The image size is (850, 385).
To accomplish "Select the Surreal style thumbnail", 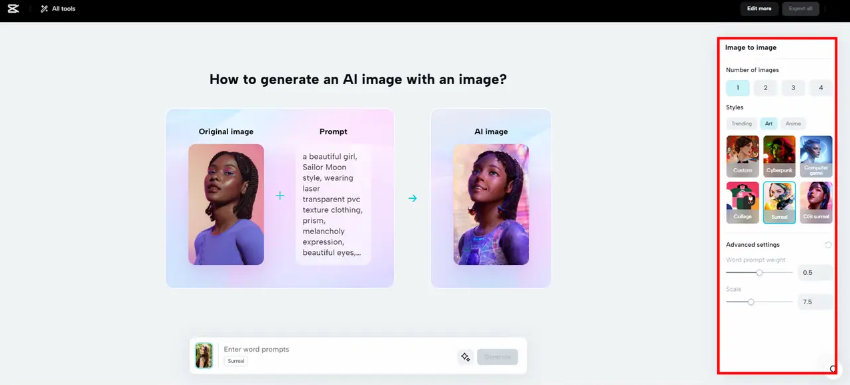I will (780, 202).
